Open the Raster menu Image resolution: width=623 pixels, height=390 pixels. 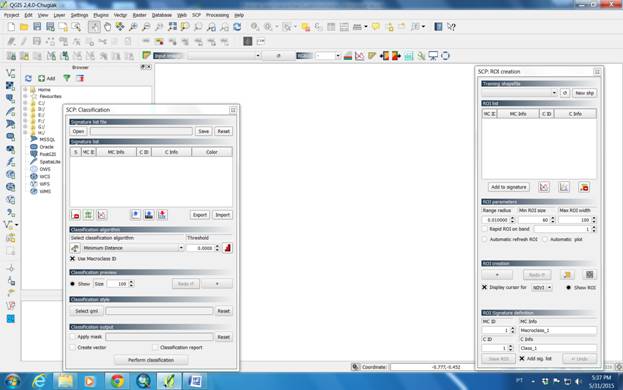(139, 15)
